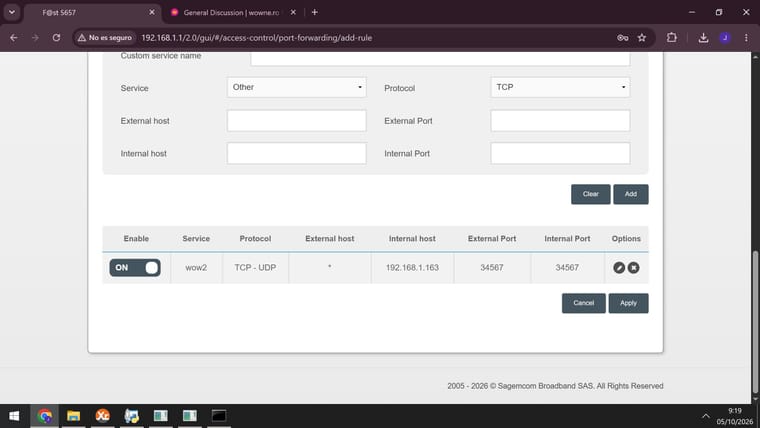Focus the External Port input field
This screenshot has width=760, height=428.
(x=560, y=121)
